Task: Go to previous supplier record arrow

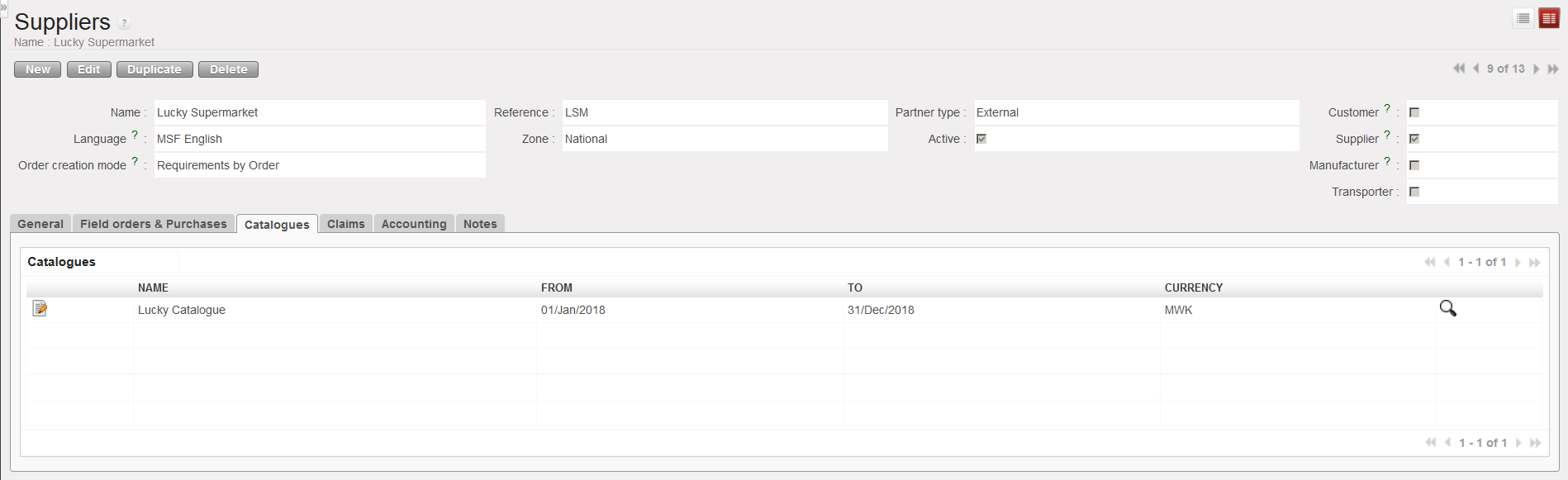Action: [1475, 69]
